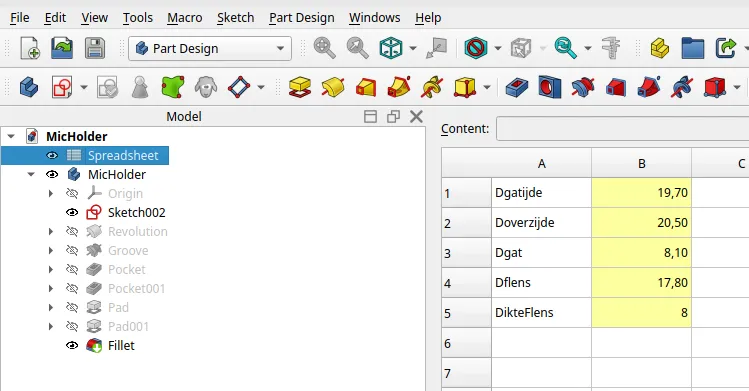The height and width of the screenshot is (391, 749).
Task: Click the Subtractive Pipe icon
Action: (x=649, y=87)
